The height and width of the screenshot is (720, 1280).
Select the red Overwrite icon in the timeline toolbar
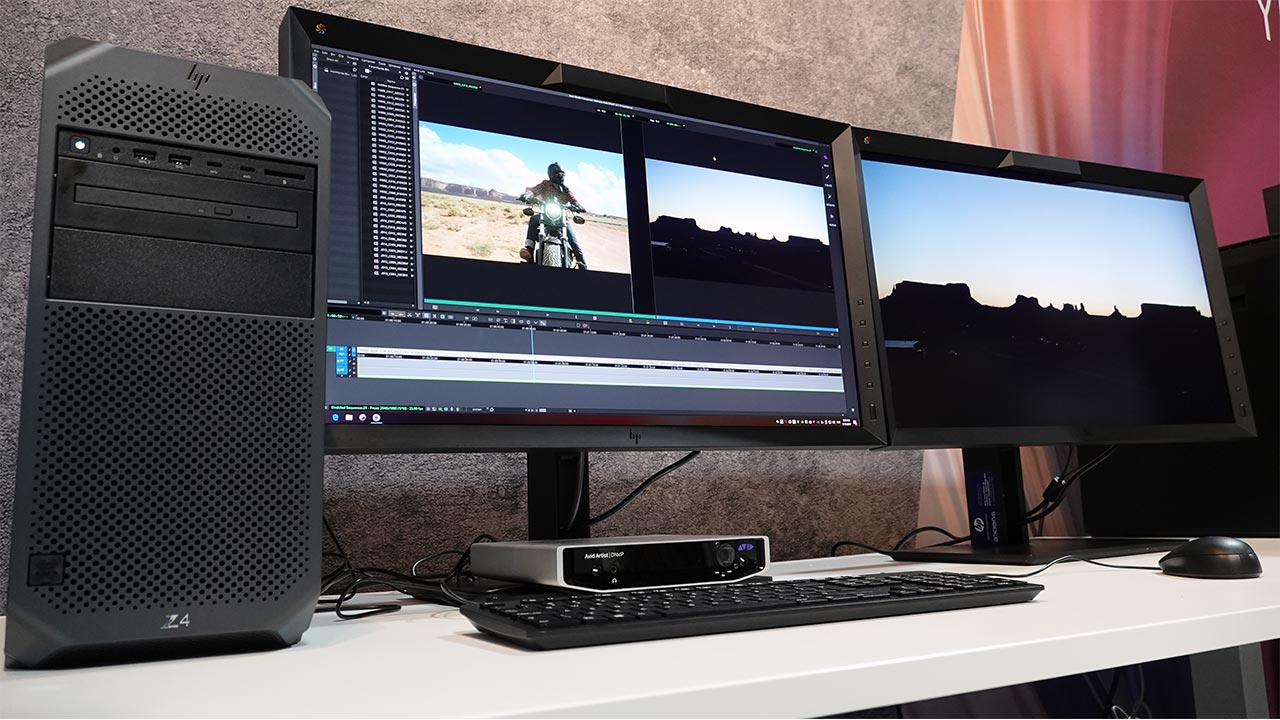click(x=401, y=313)
